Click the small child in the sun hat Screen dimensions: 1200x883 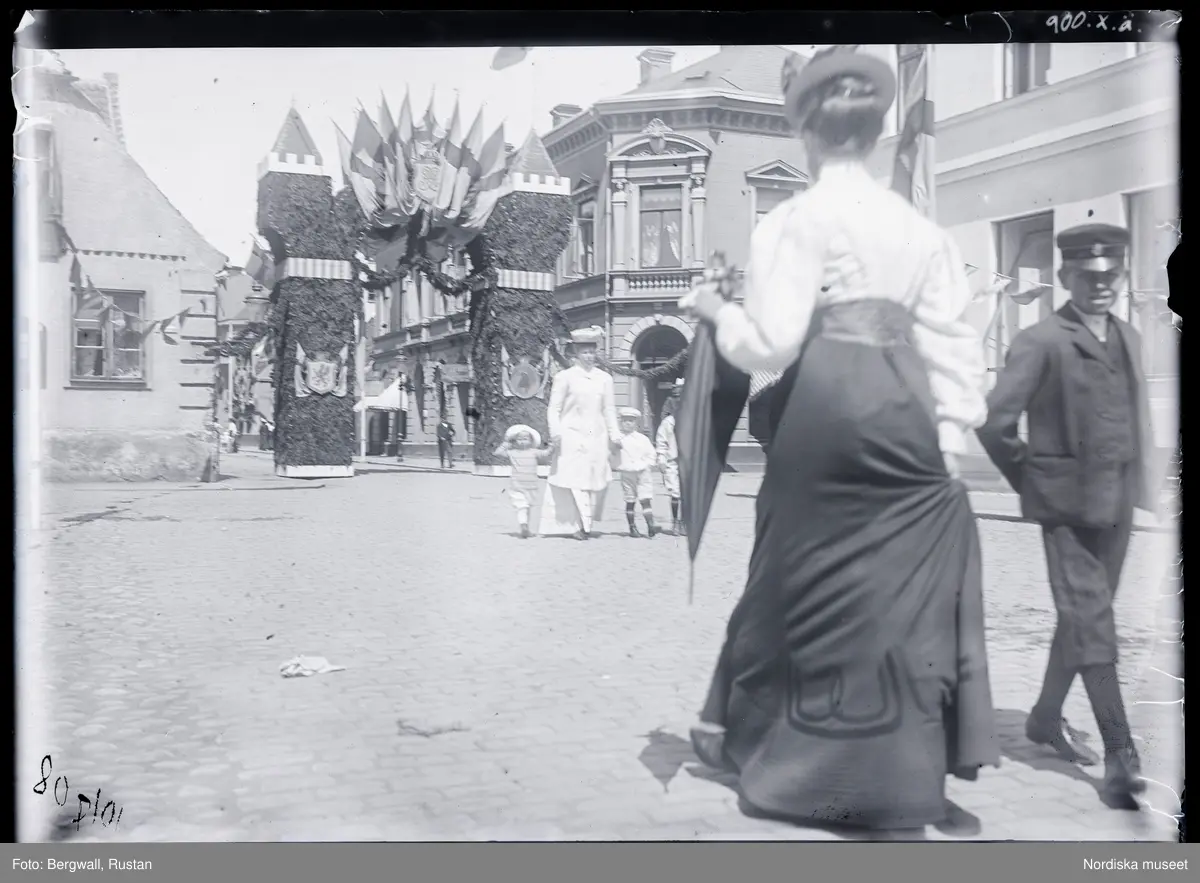[522, 475]
